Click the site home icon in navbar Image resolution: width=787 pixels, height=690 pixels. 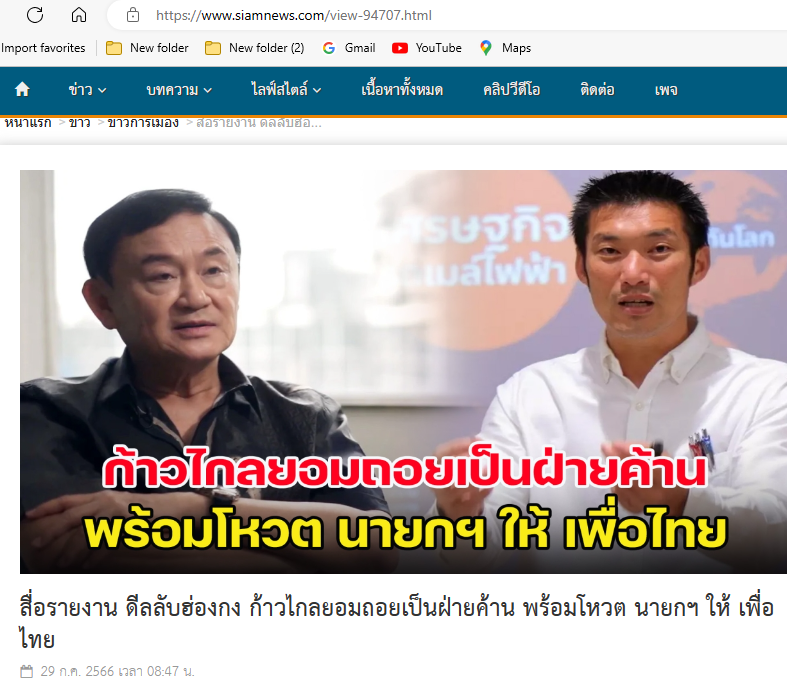[22, 90]
